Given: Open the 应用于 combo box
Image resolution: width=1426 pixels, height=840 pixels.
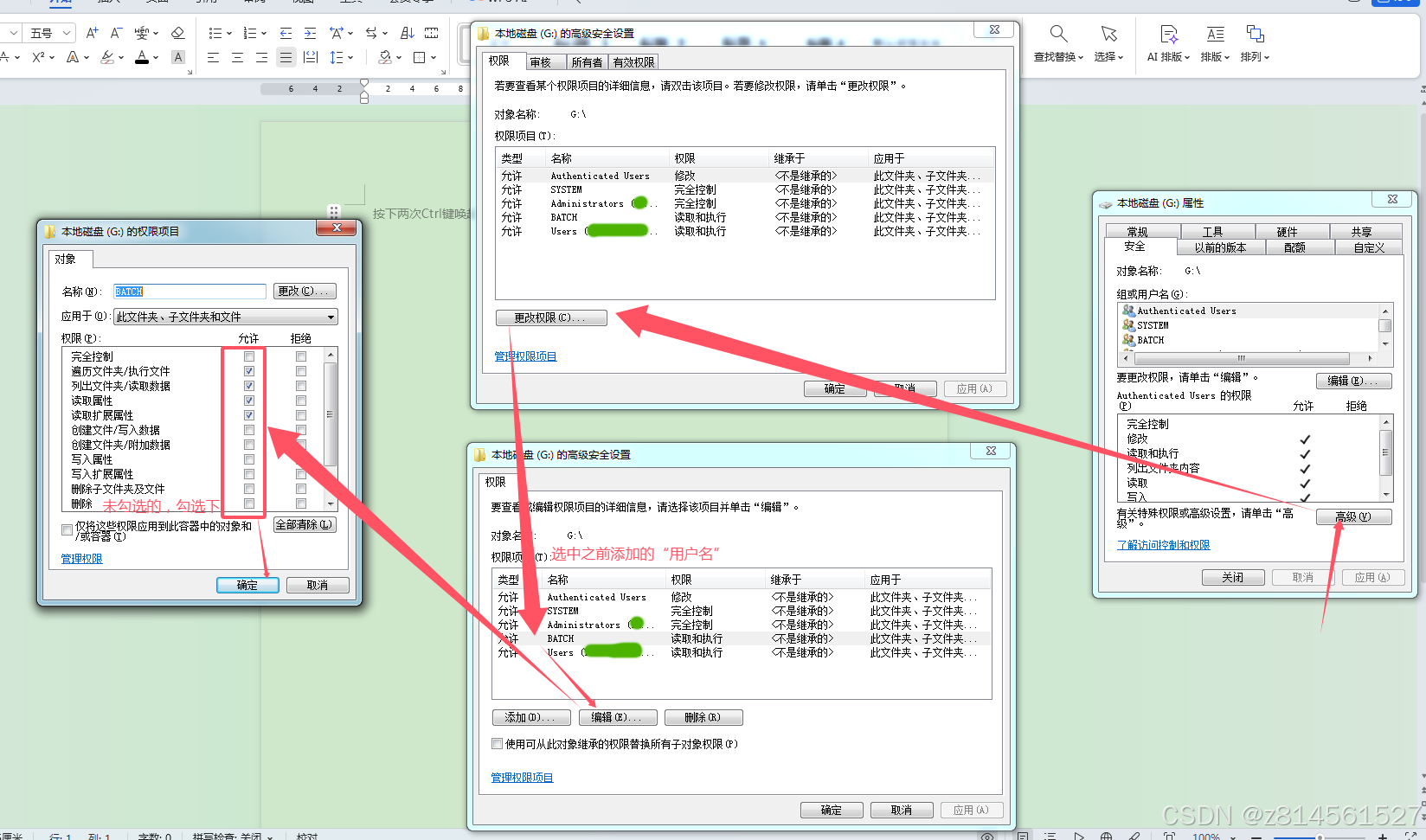Looking at the screenshot, I should [225, 317].
